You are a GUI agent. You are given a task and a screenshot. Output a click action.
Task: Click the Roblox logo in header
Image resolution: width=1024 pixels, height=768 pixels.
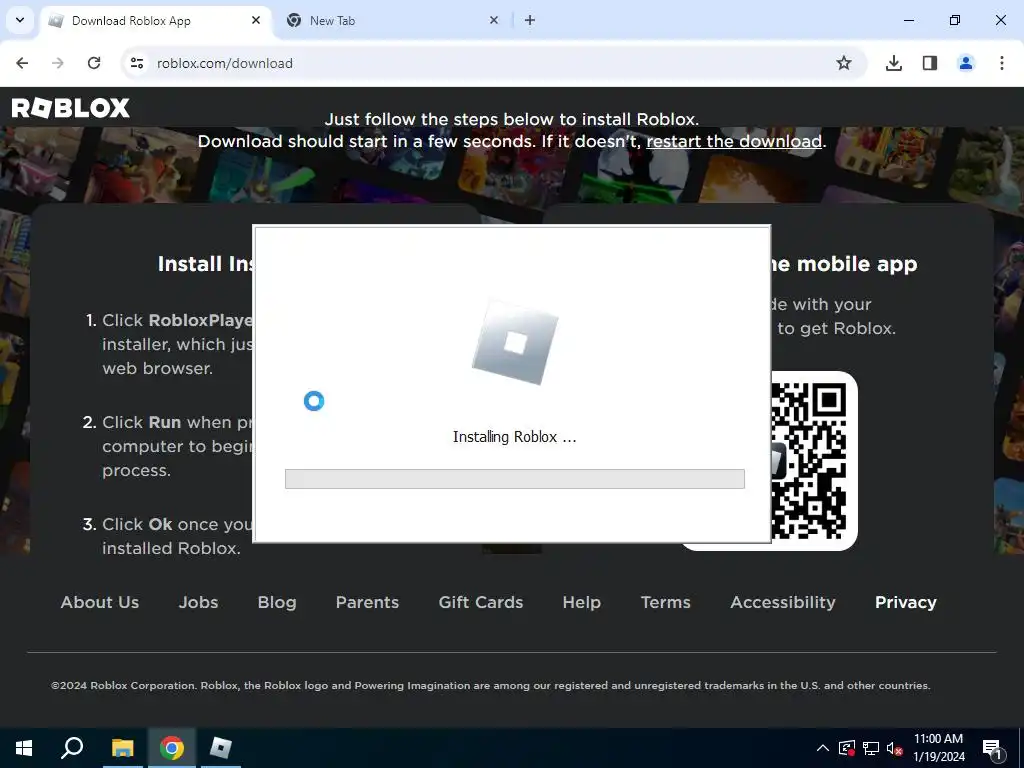click(71, 108)
